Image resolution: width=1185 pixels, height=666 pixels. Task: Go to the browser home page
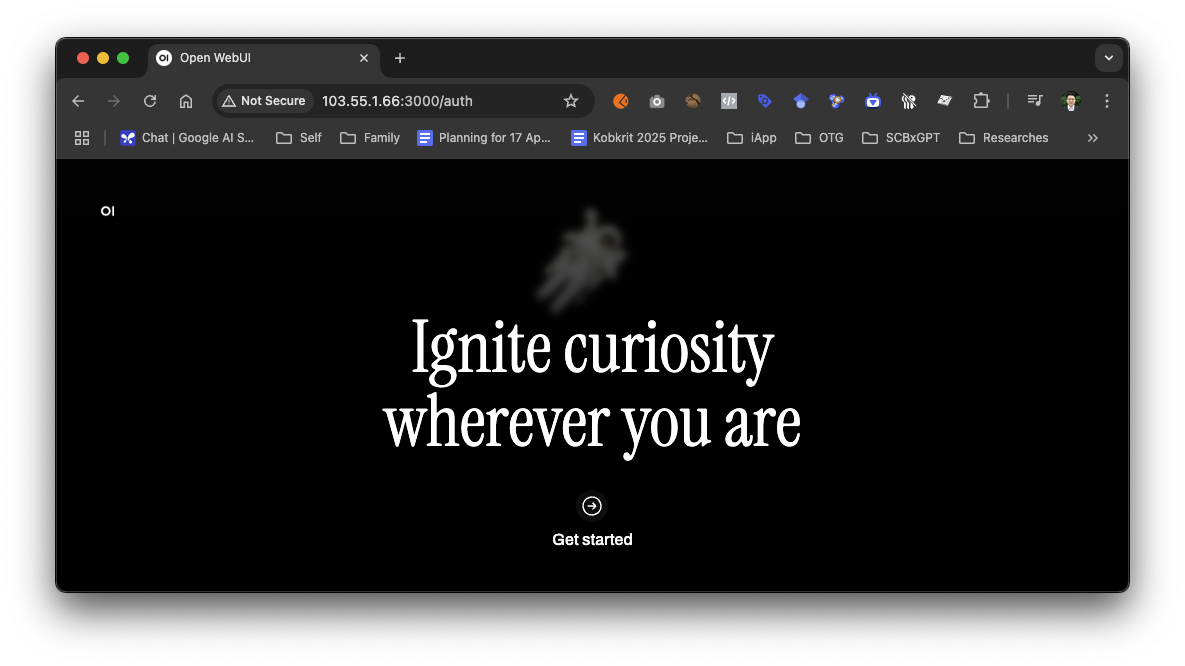coord(186,101)
